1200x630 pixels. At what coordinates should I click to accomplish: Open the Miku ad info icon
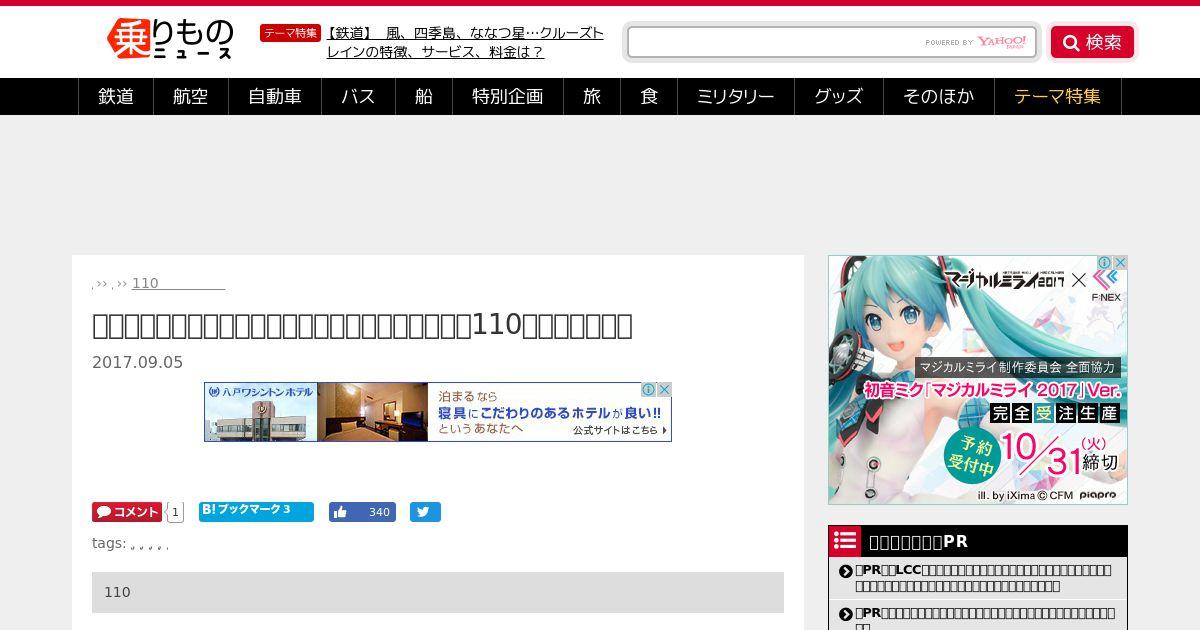click(1105, 263)
